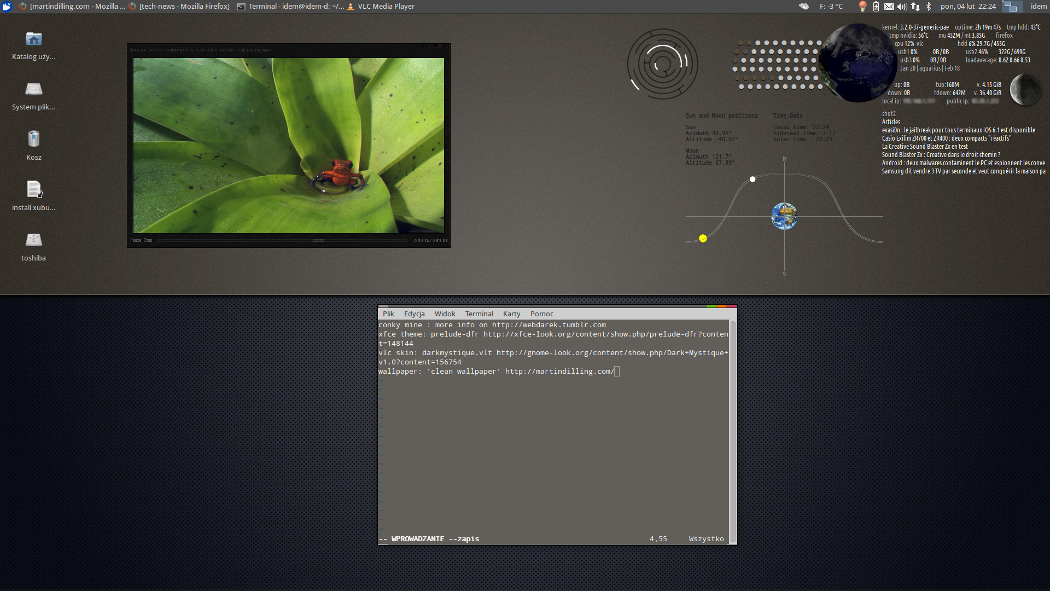Click the small Earth in sun-moon chart
The height and width of the screenshot is (591, 1050).
784,216
